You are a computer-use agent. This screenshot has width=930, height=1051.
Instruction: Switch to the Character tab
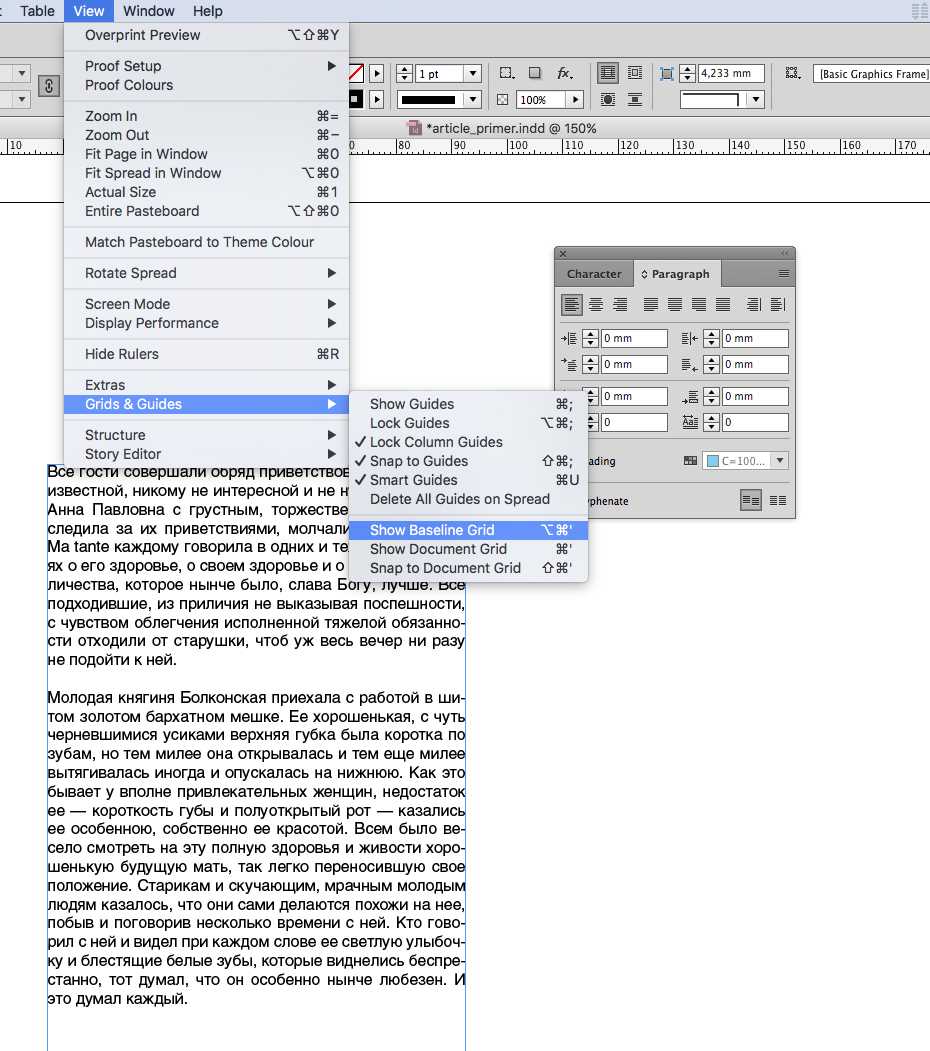click(x=594, y=274)
